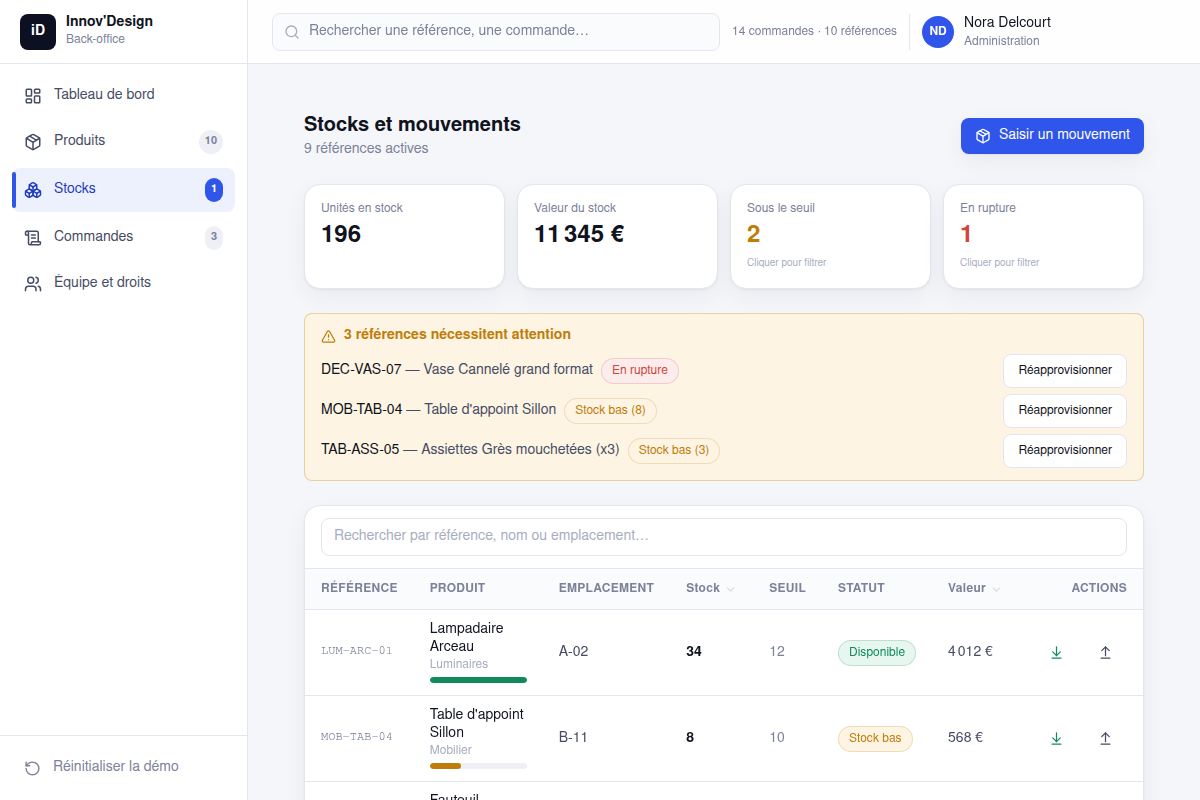Viewport: 1200px width, 800px height.
Task: Click the magnifier icon in top search
Action: click(292, 32)
